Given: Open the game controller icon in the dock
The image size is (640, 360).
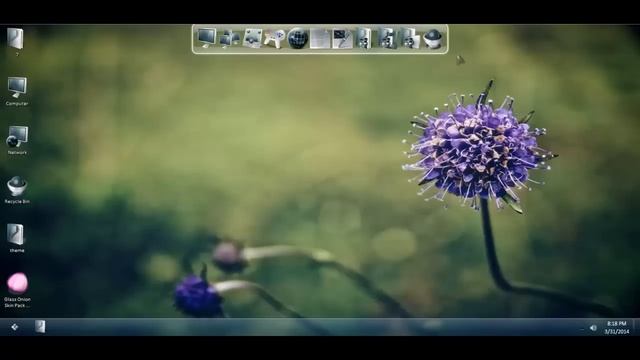Looking at the screenshot, I should [x=274, y=39].
